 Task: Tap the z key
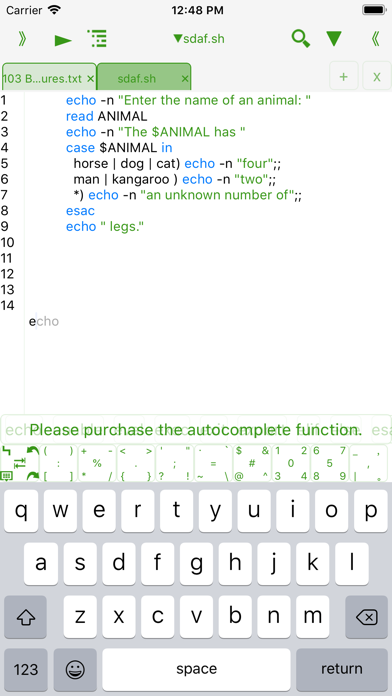tap(79, 617)
